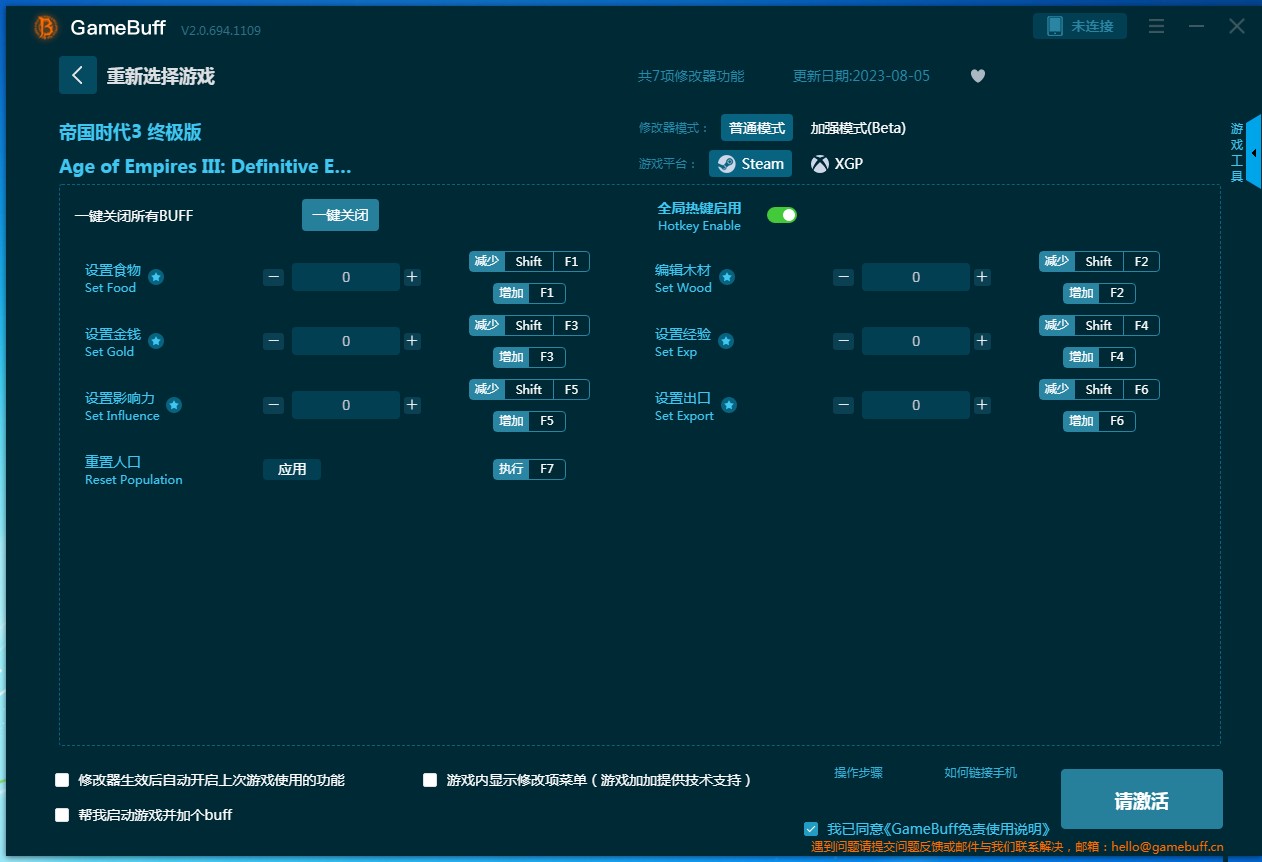Click the 减少 Shift F4 hotkey
Screen dimensions: 1262x862
(1099, 325)
